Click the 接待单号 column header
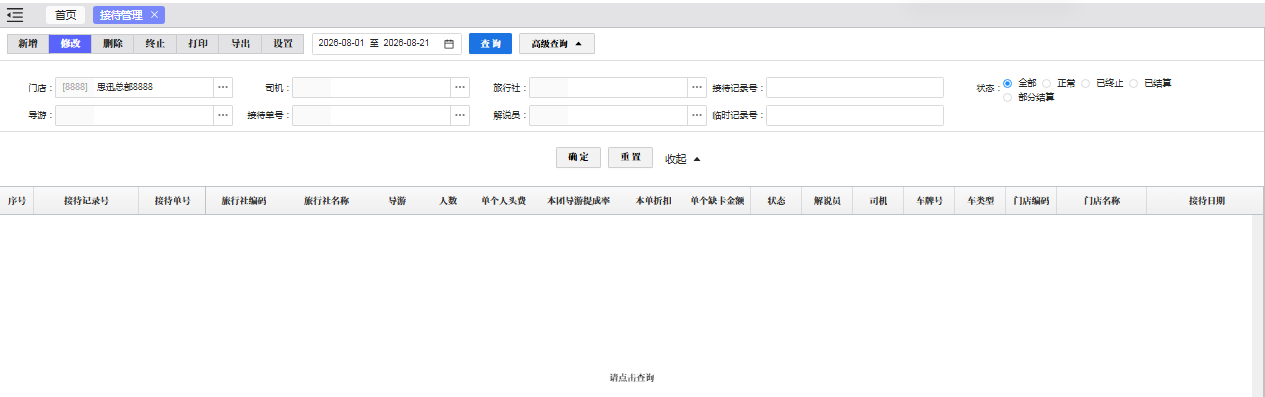Screen dimensions: 1265x397 click(x=172, y=201)
